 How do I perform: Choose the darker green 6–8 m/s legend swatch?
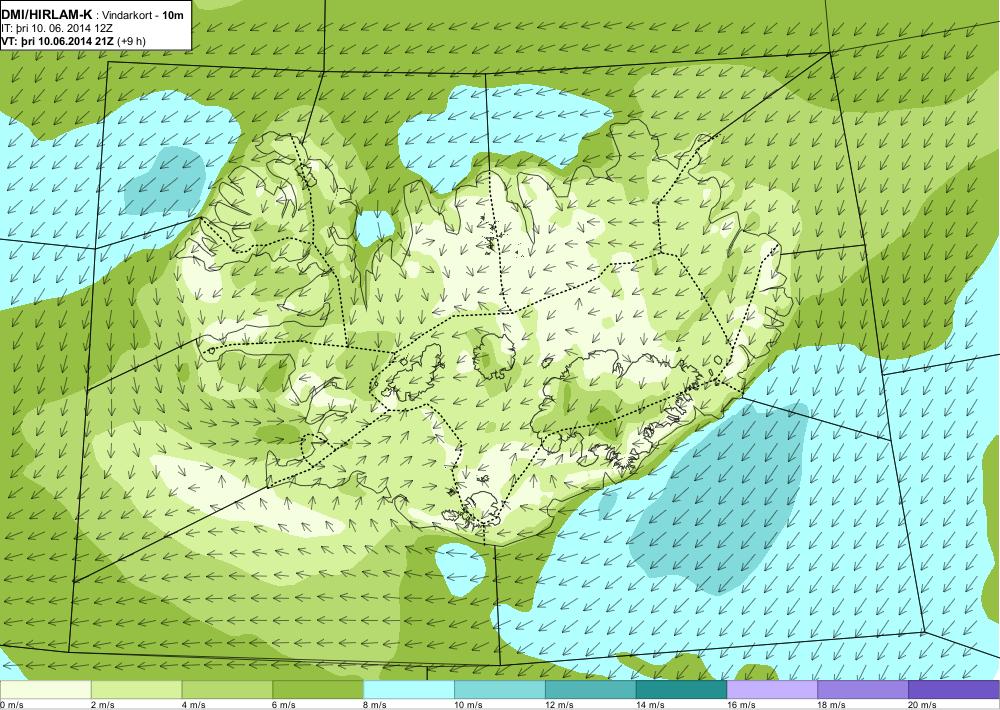point(318,690)
